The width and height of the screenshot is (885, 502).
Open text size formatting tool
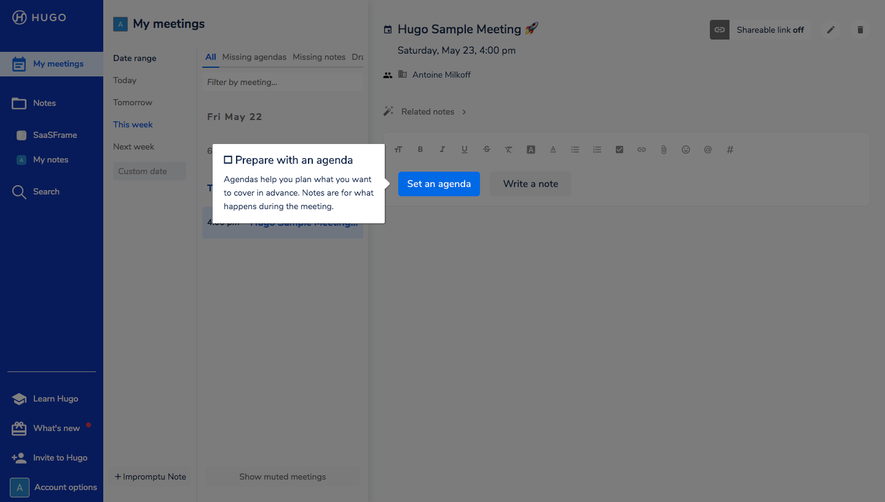coord(398,150)
